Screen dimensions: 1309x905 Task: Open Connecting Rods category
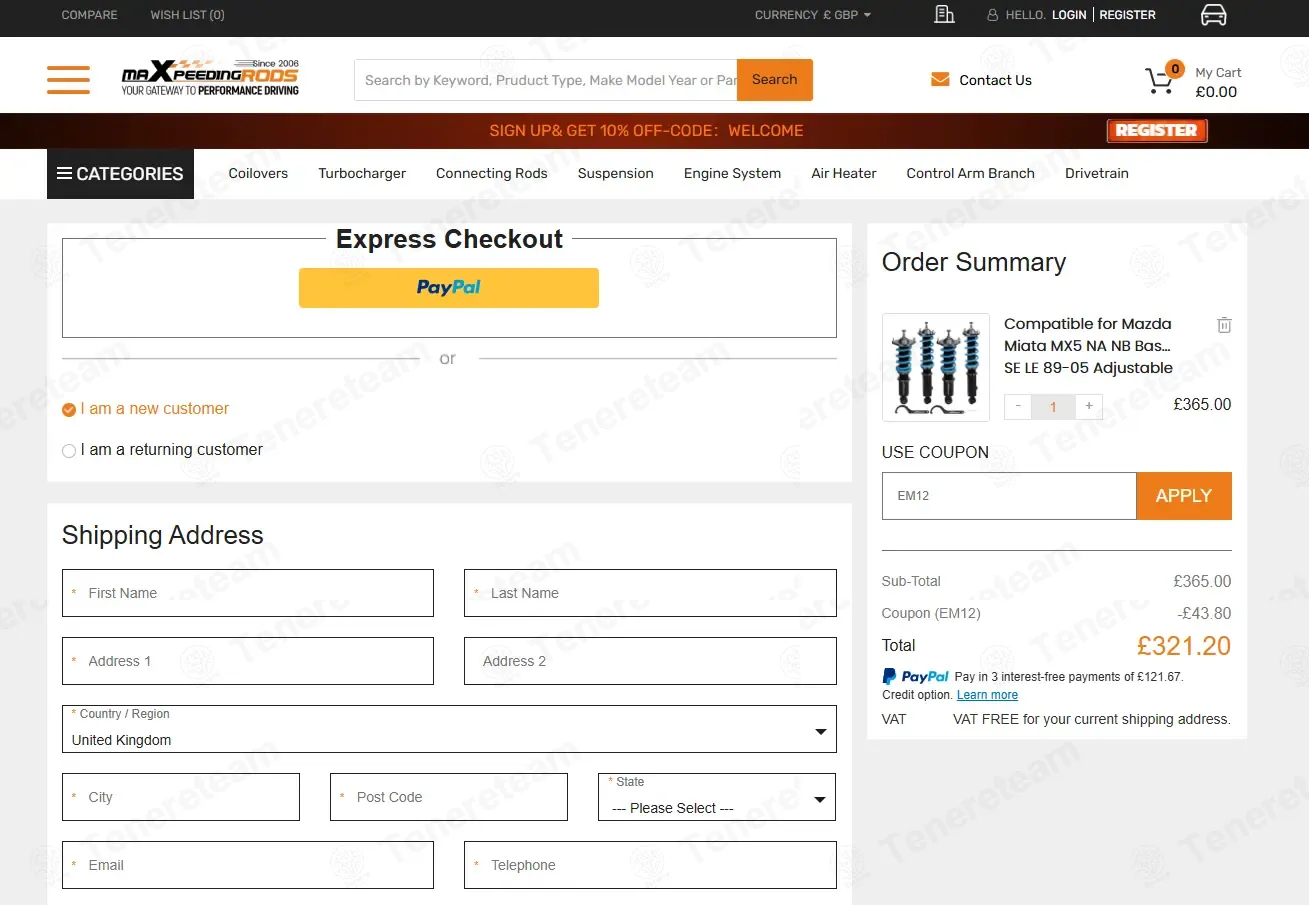coord(492,173)
